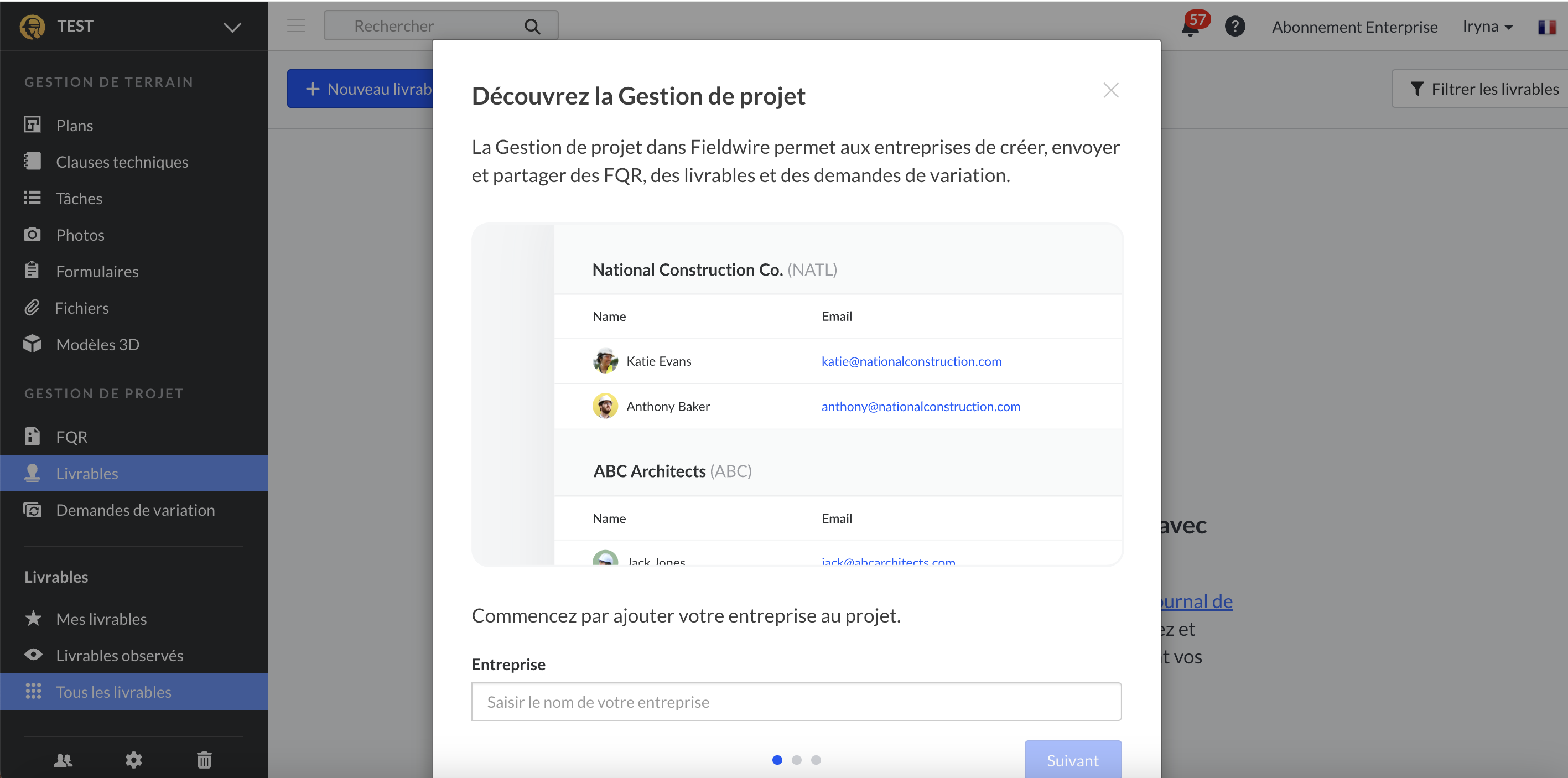
Task: Click the Plans sidebar icon
Action: (32, 125)
